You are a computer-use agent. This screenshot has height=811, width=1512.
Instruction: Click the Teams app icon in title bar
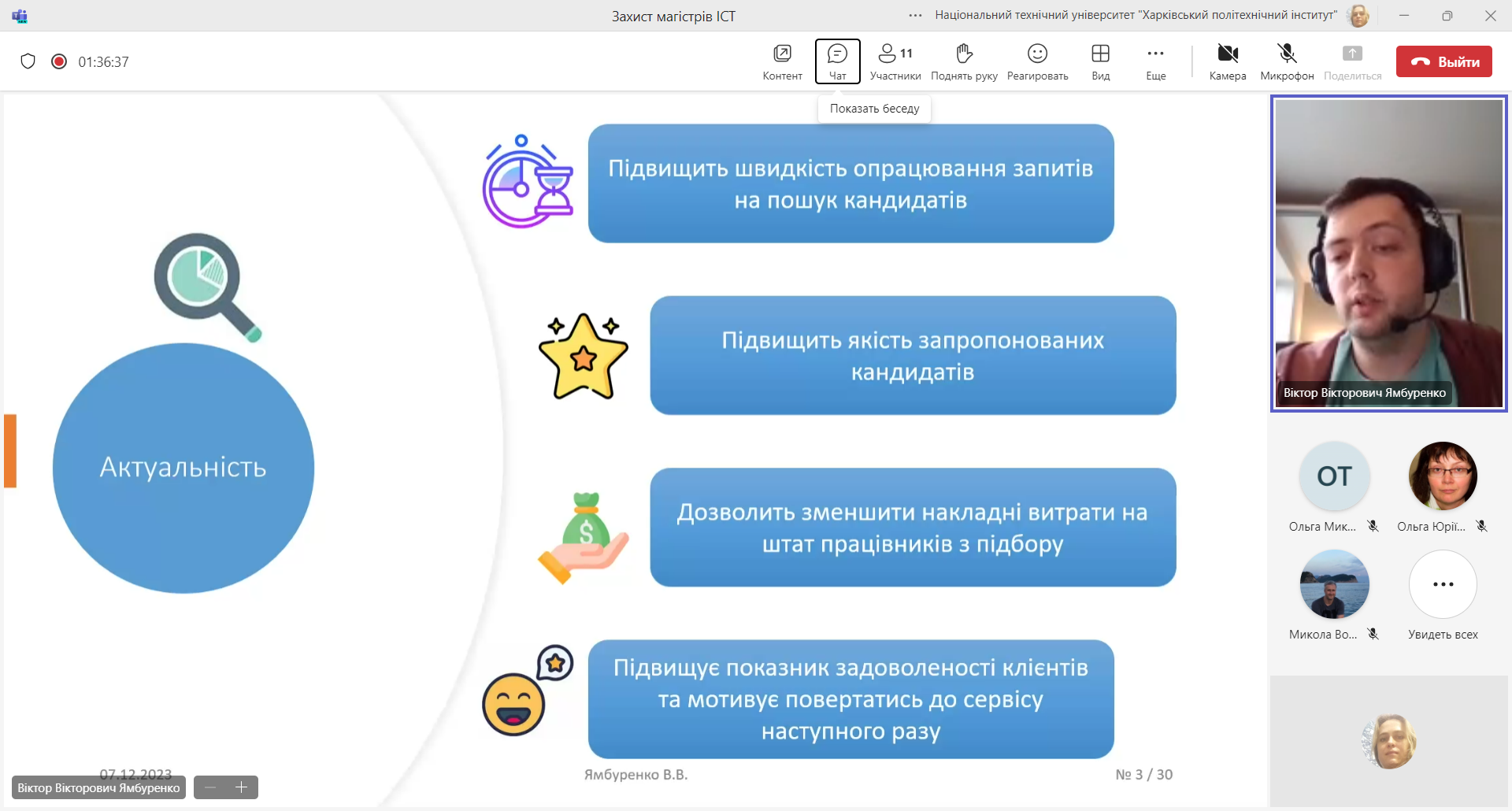pos(20,16)
